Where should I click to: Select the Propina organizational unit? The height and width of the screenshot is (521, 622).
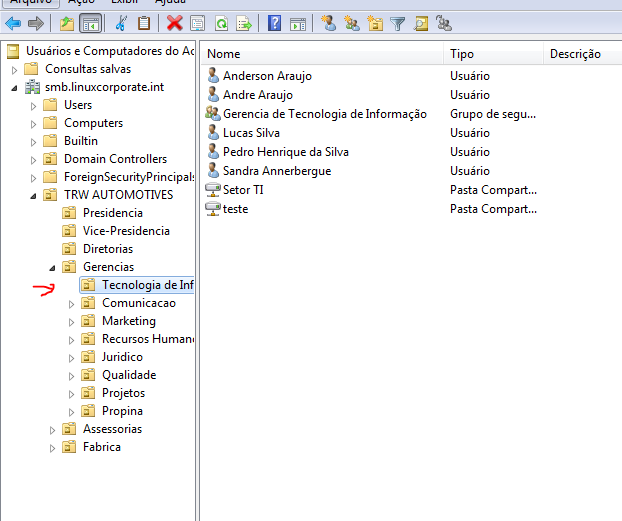(122, 411)
